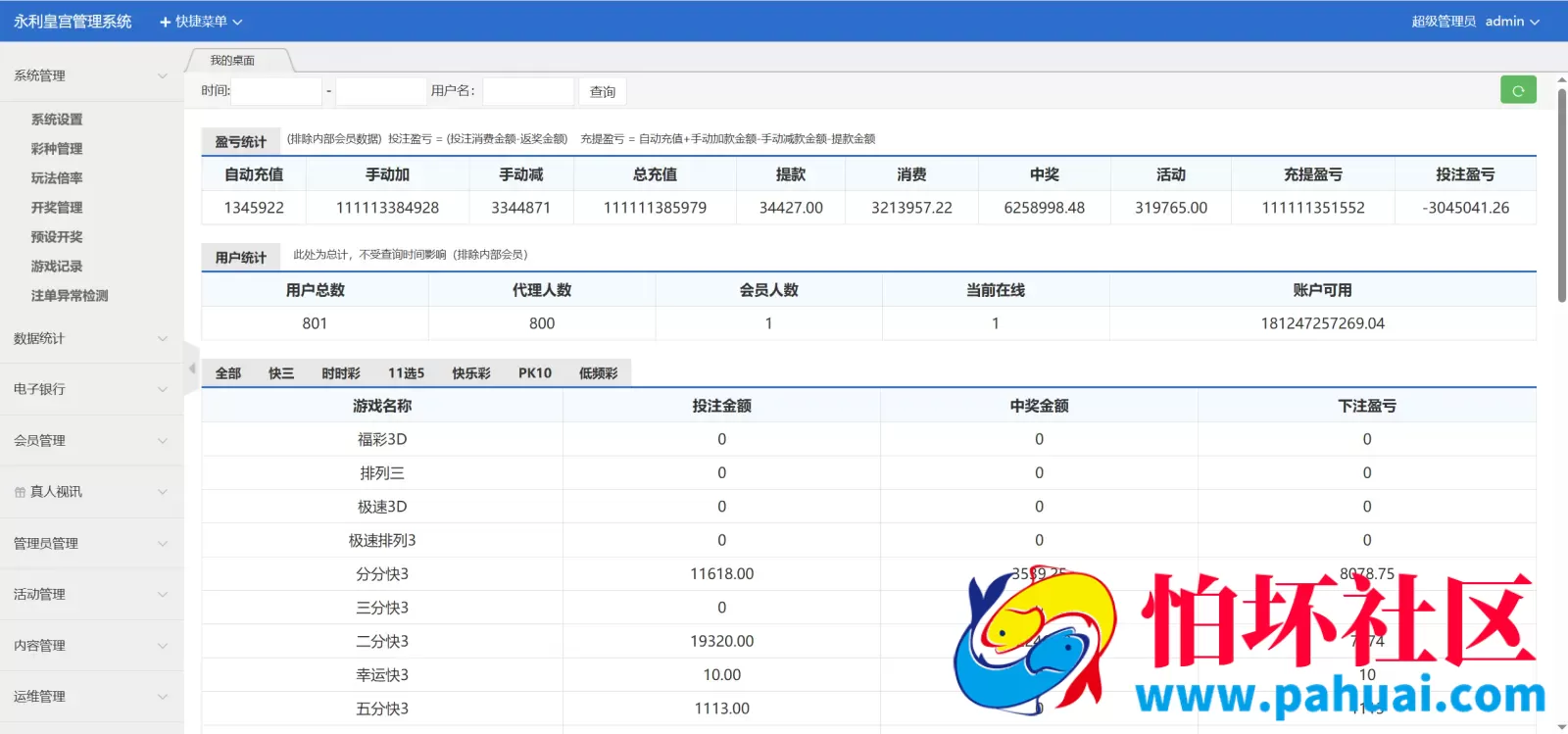Viewport: 1568px width, 734px height.
Task: Open 系统设置 in the sidebar
Action: [57, 120]
